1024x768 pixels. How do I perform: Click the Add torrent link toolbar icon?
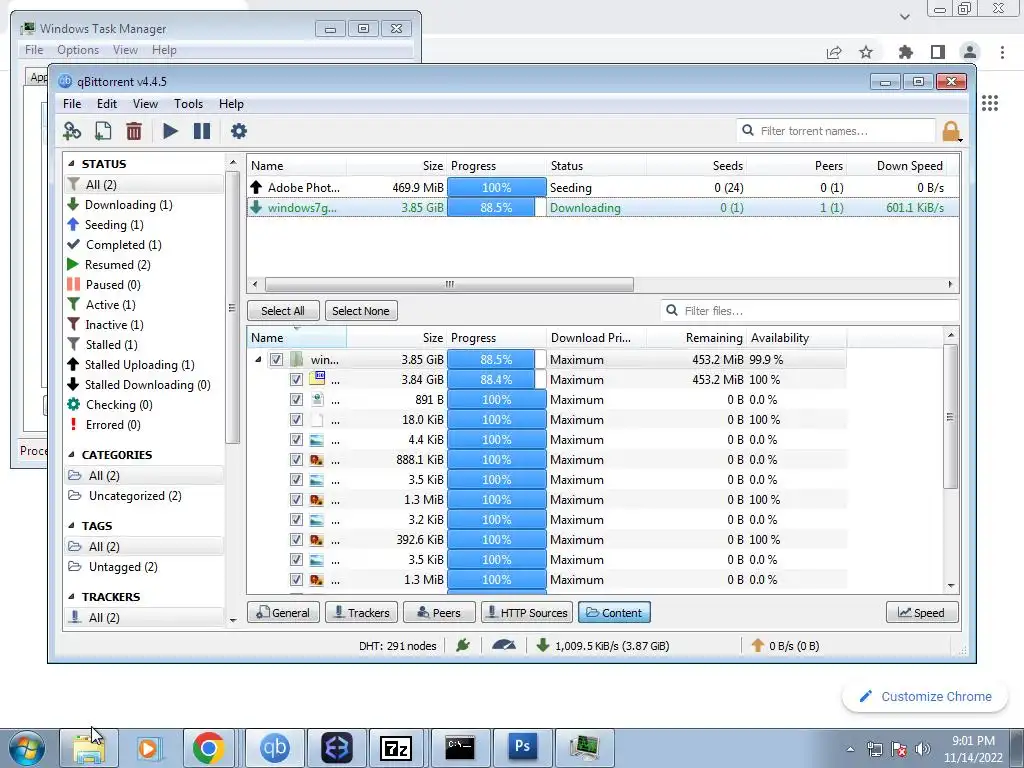point(72,131)
